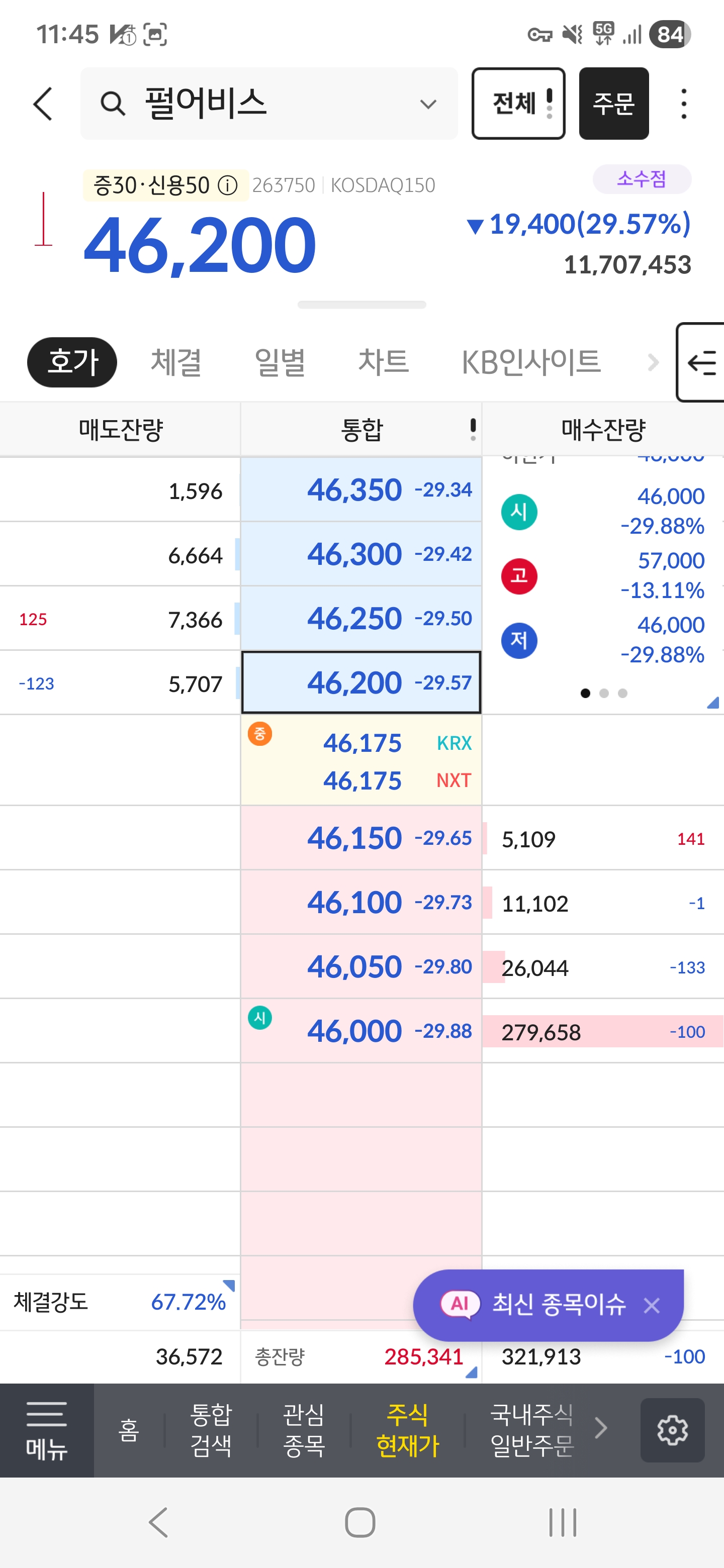
Task: Expand more bottom menu shortcuts chevron
Action: (x=601, y=1428)
